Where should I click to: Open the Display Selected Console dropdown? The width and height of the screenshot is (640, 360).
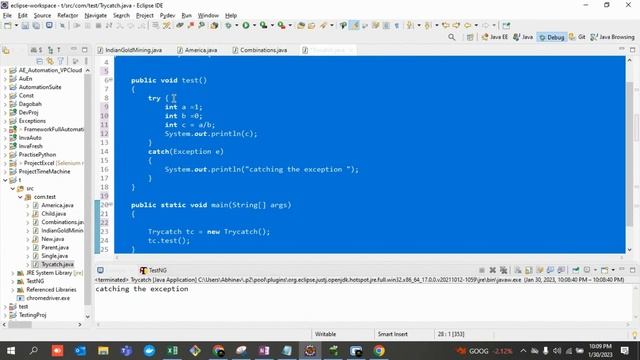pos(595,270)
